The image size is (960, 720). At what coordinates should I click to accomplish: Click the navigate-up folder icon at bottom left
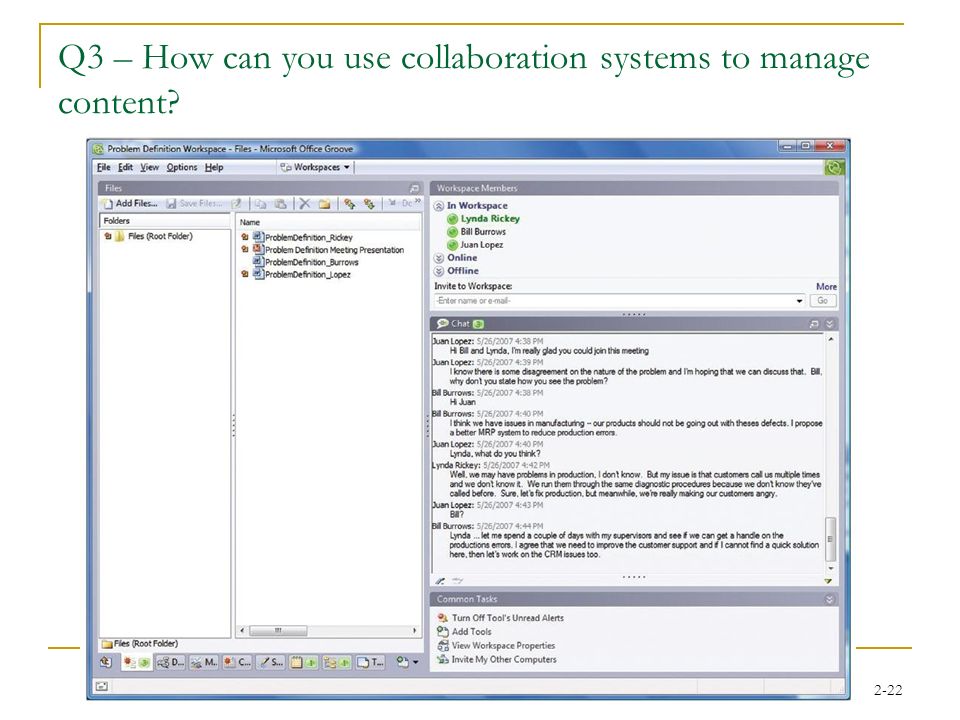pyautogui.click(x=107, y=662)
